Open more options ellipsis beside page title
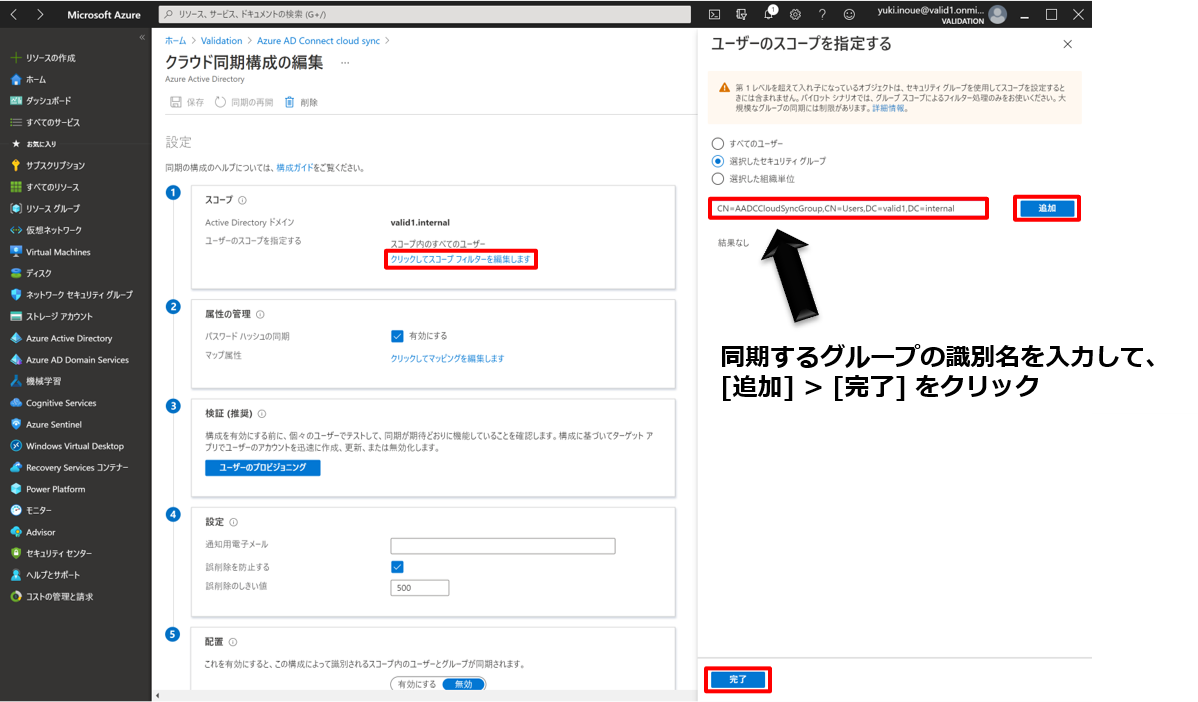The image size is (1198, 702). (345, 63)
